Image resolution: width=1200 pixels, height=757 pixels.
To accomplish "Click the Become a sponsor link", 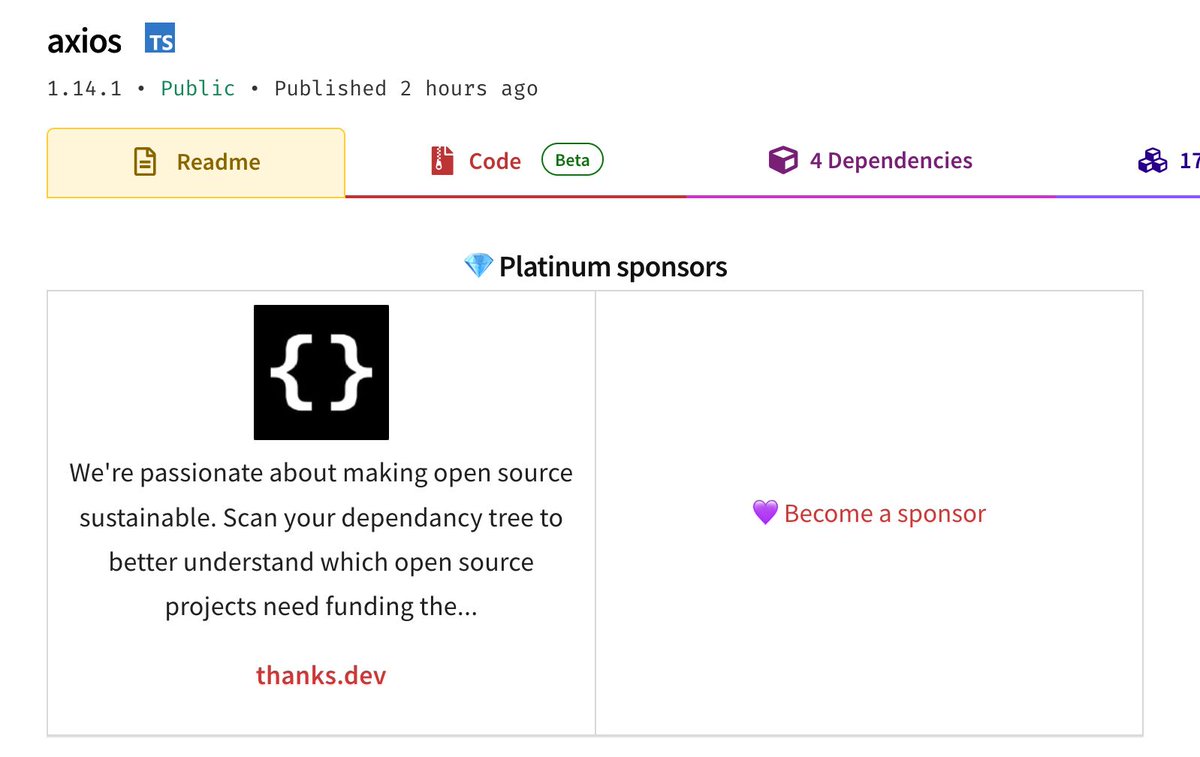I will pos(885,514).
